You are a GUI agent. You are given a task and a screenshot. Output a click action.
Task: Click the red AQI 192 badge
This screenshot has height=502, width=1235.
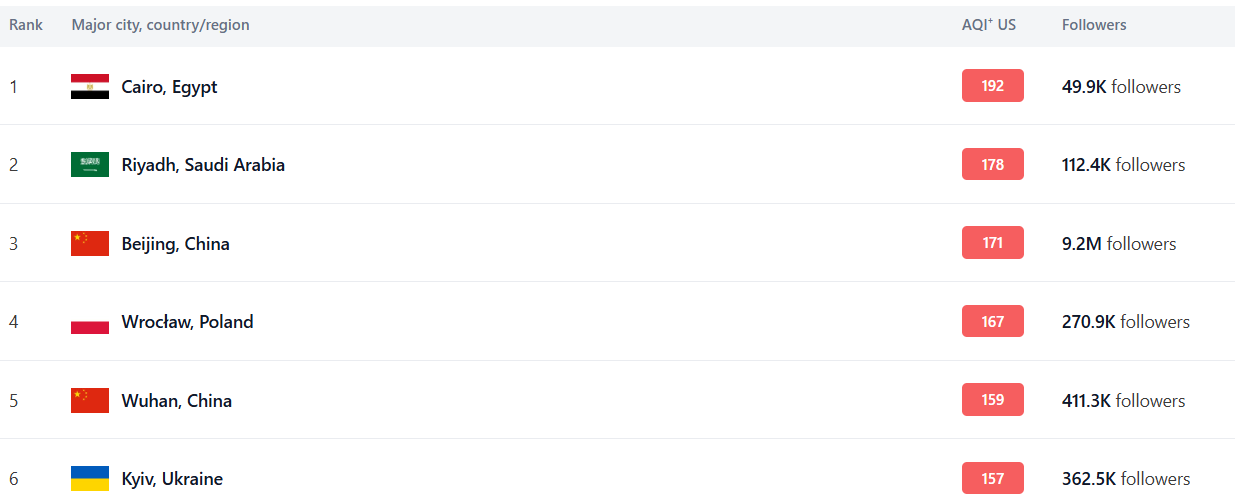[x=992, y=86]
